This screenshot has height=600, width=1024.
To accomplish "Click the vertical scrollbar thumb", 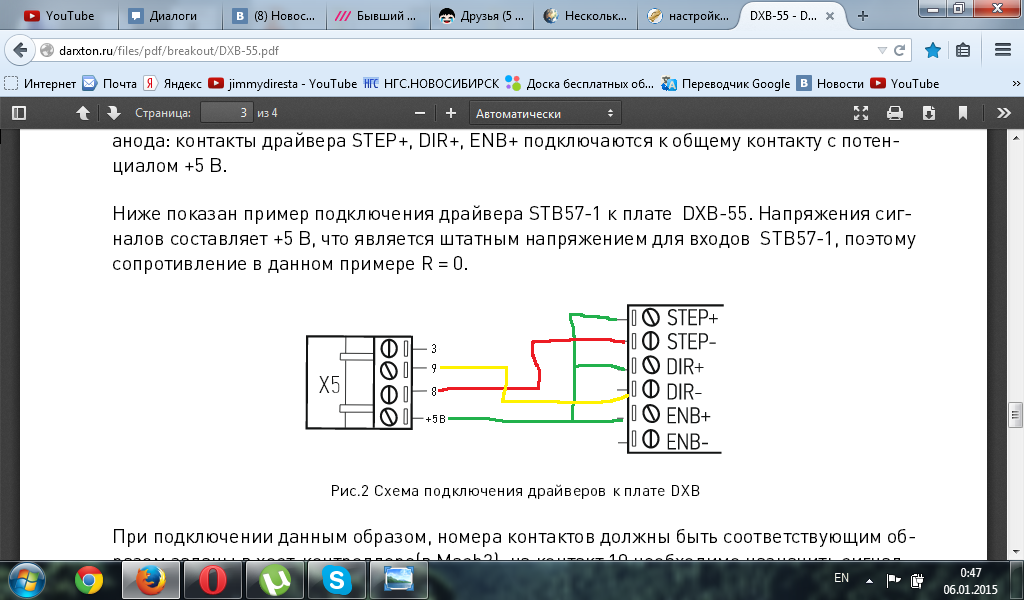I will pyautogui.click(x=1015, y=415).
